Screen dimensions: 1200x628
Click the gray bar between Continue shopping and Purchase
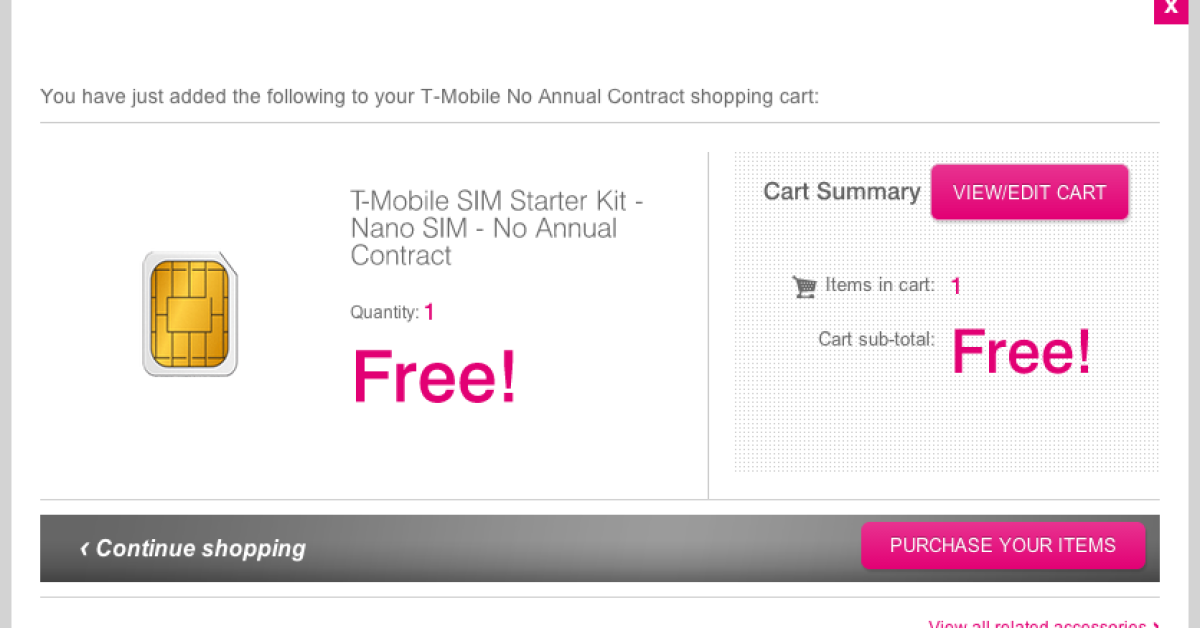[580, 548]
